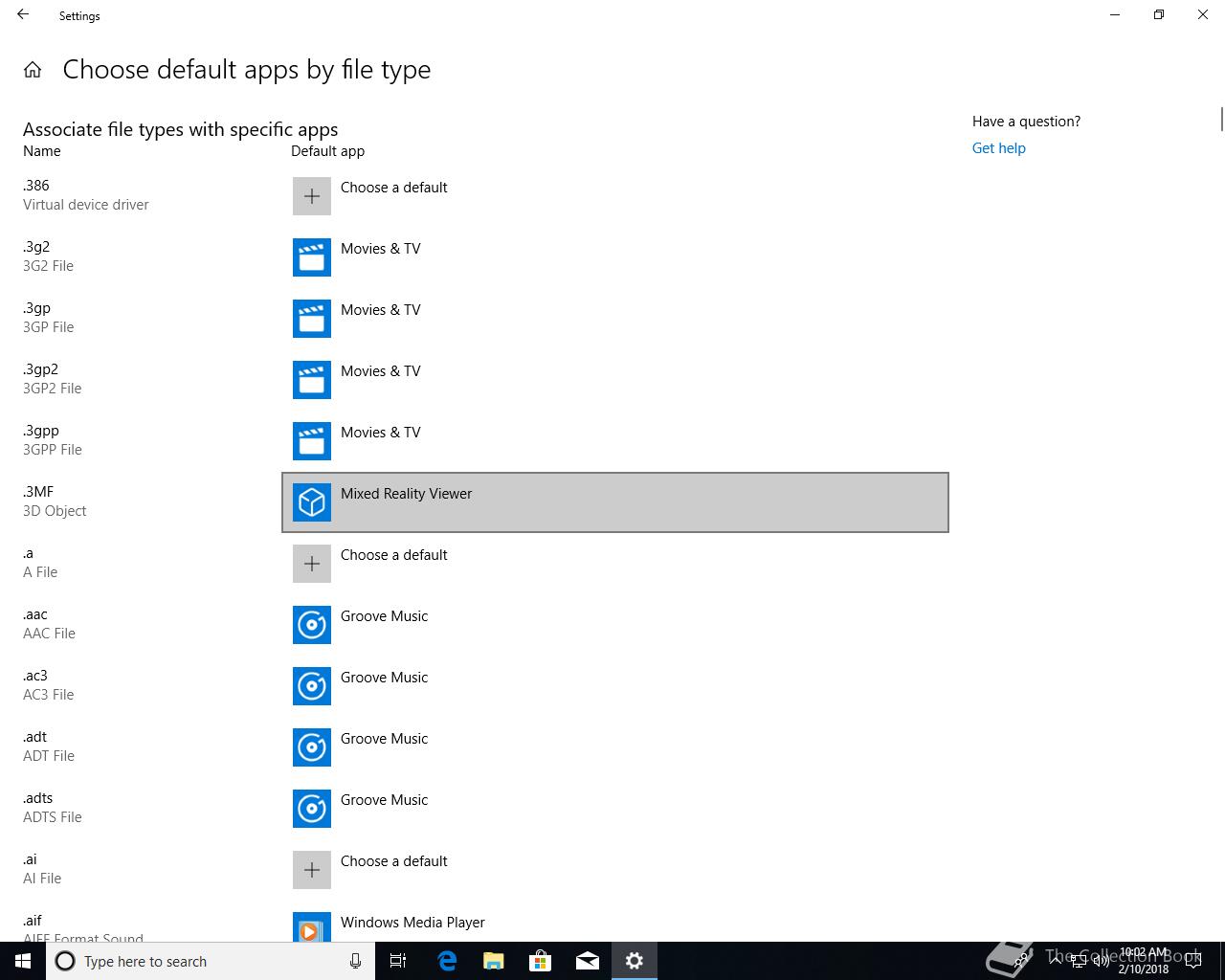This screenshot has height=980, width=1225.
Task: Click Groove Music icon for .aac
Action: tap(312, 625)
